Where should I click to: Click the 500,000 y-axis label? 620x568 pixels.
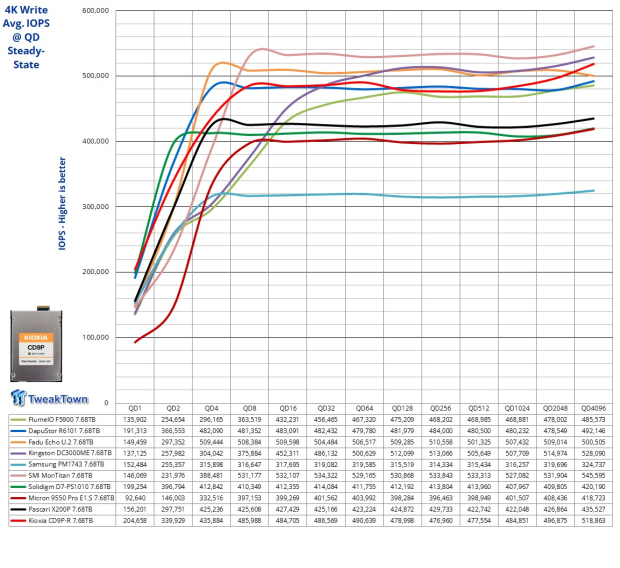click(x=96, y=76)
